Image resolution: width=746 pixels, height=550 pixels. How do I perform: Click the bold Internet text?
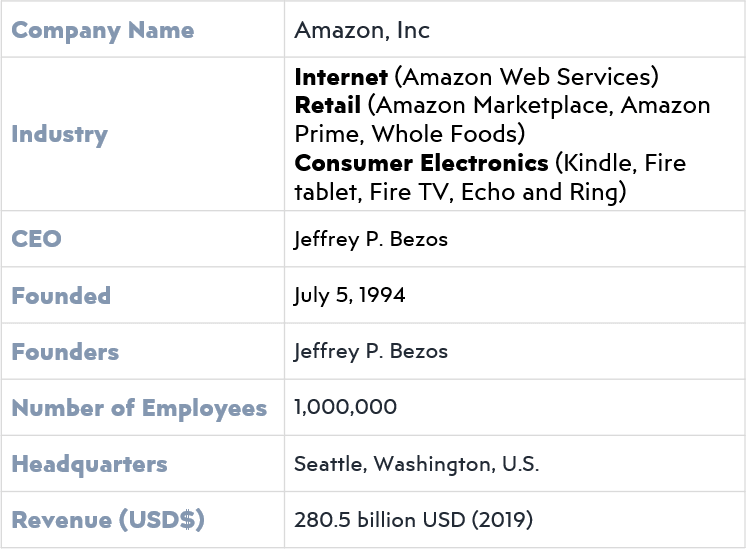pyautogui.click(x=341, y=77)
